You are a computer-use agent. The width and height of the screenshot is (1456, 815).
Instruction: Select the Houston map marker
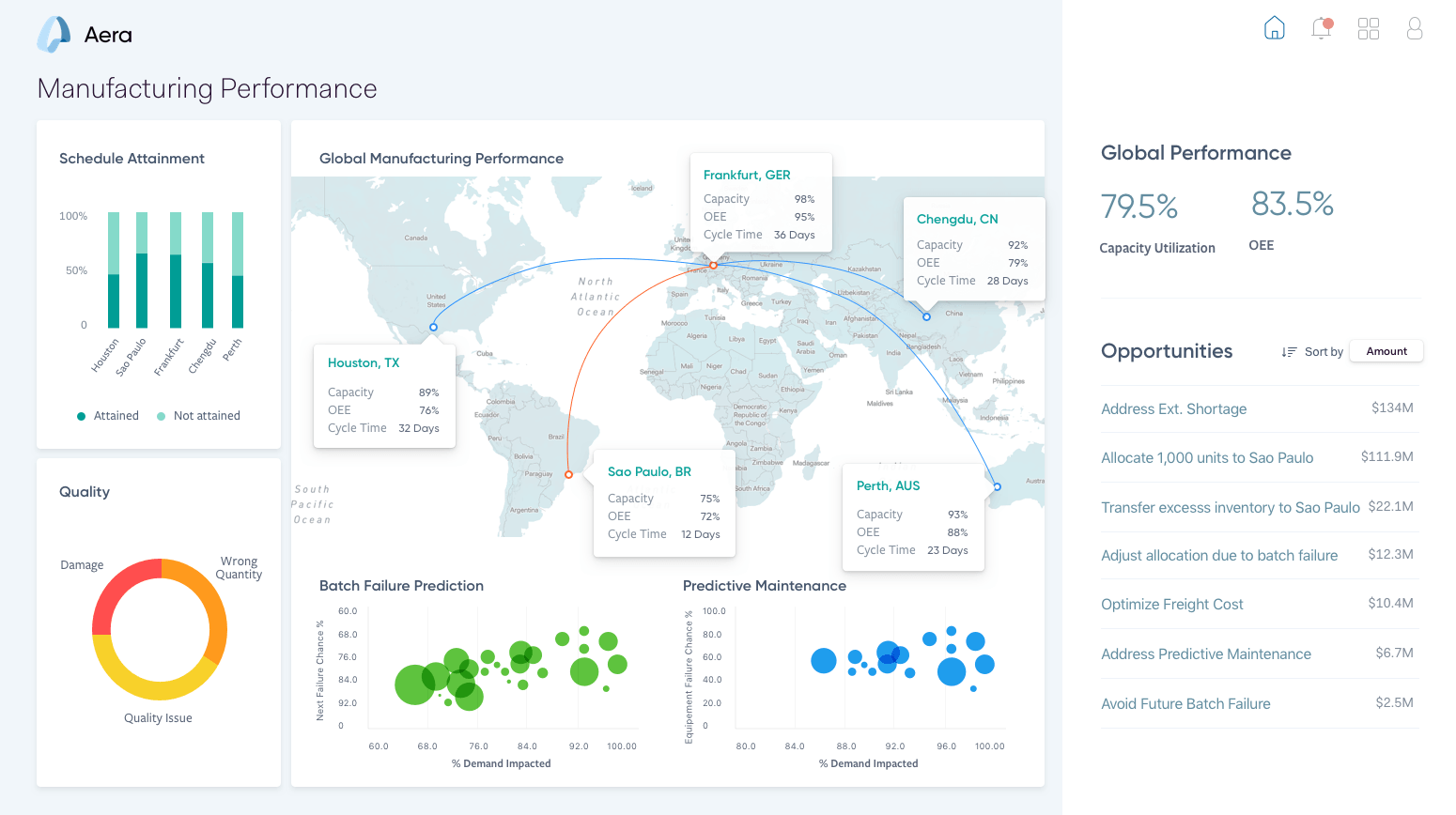point(433,328)
